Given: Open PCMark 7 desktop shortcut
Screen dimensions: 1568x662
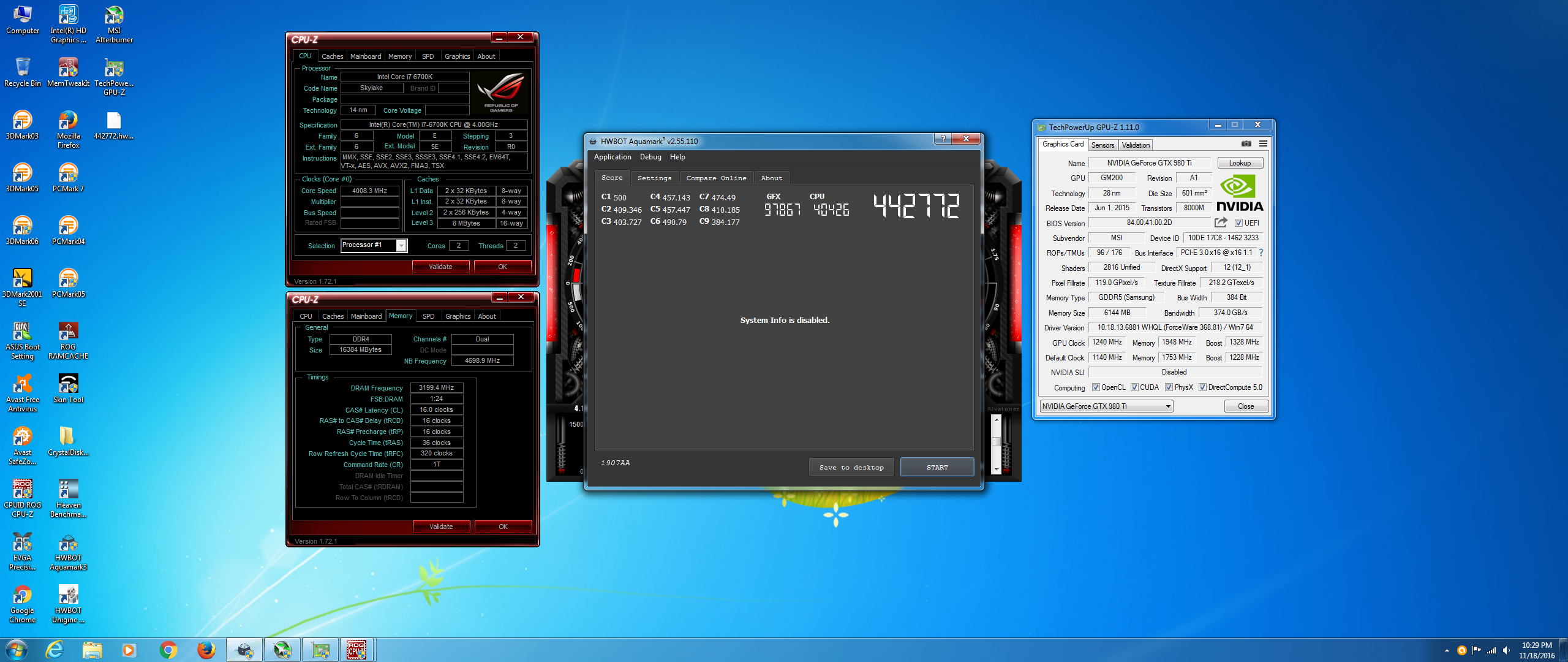Looking at the screenshot, I should click(68, 178).
